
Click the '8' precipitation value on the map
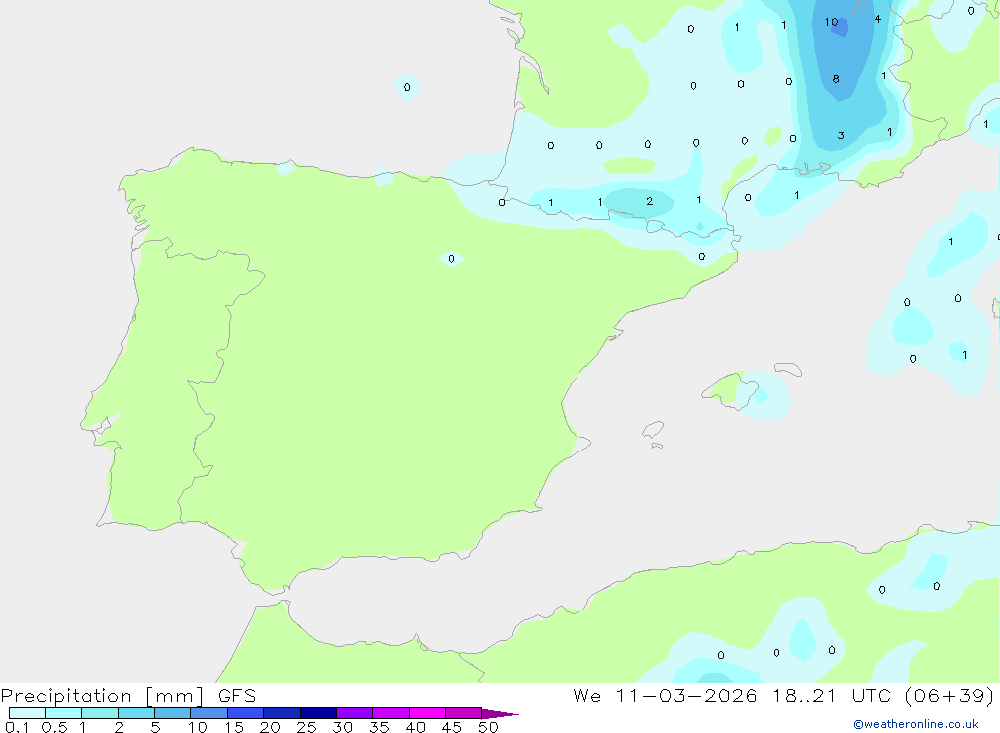click(x=836, y=79)
